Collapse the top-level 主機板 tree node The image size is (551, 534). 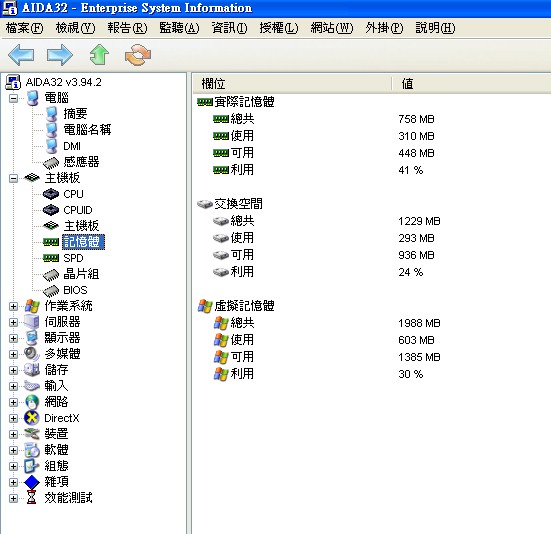tap(13, 178)
